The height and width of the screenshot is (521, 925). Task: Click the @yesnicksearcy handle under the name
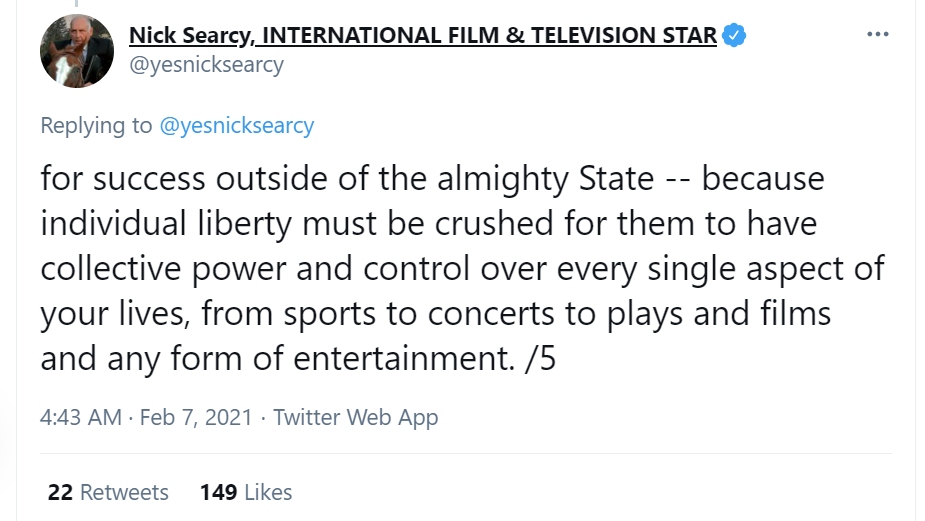pos(206,64)
